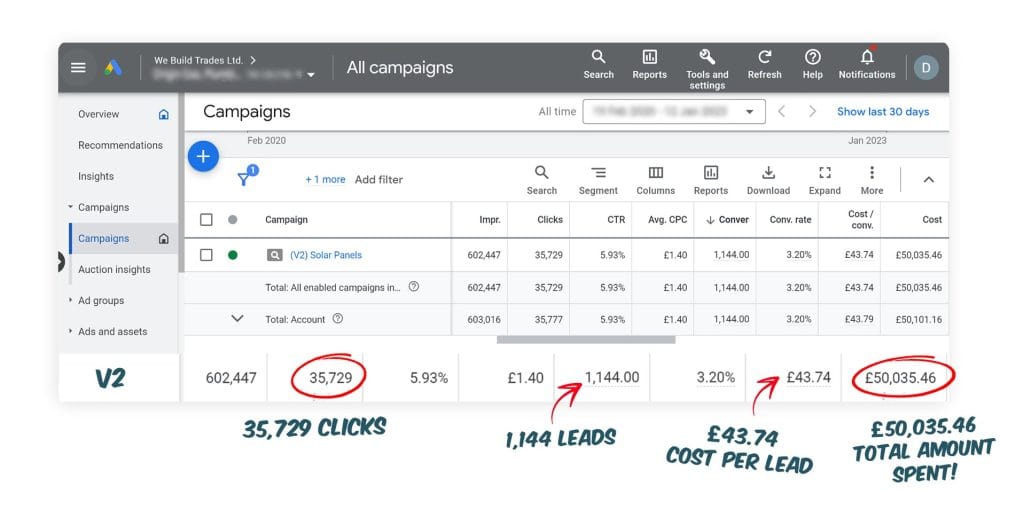
Task: Tick the select-all checkbox in table header
Action: [206, 220]
